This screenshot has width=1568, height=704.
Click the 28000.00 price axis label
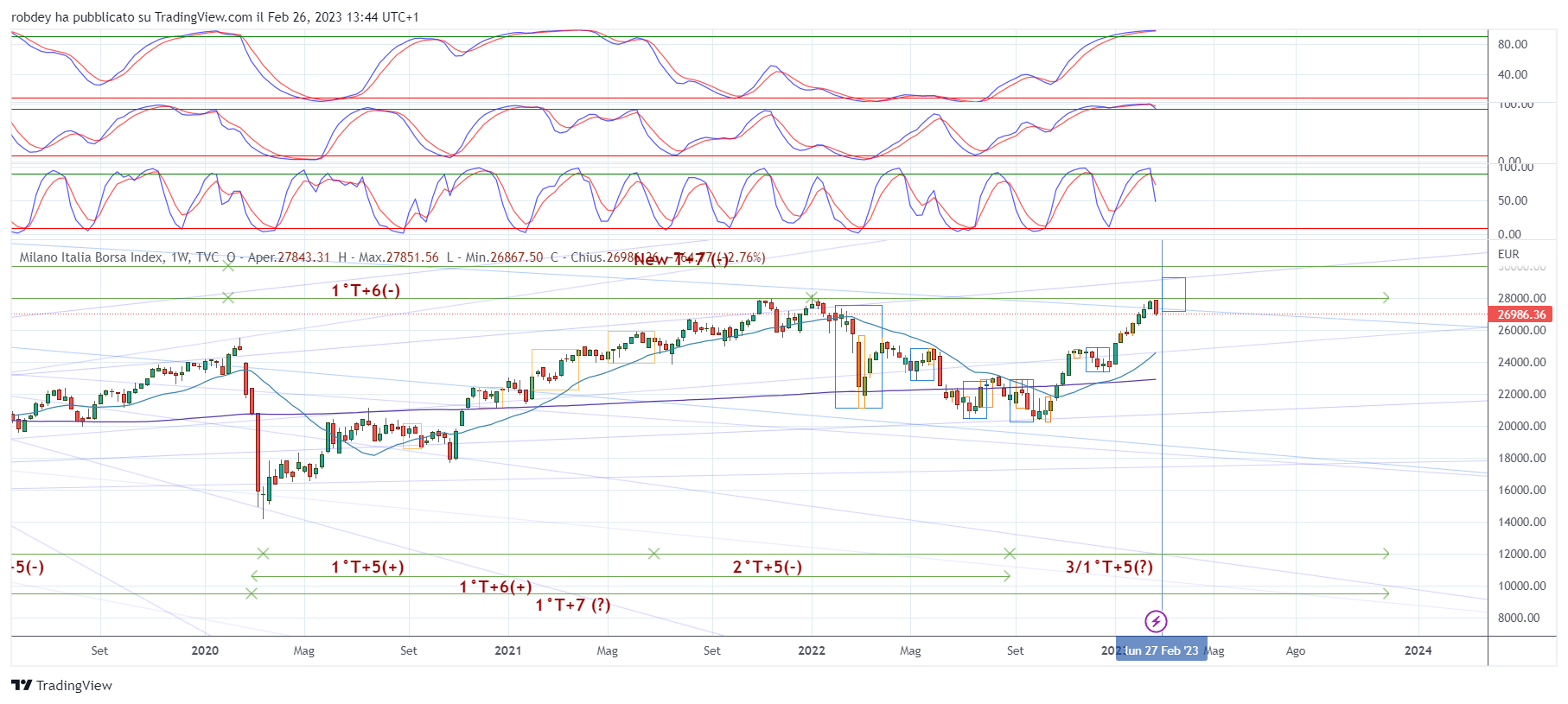click(x=1521, y=298)
